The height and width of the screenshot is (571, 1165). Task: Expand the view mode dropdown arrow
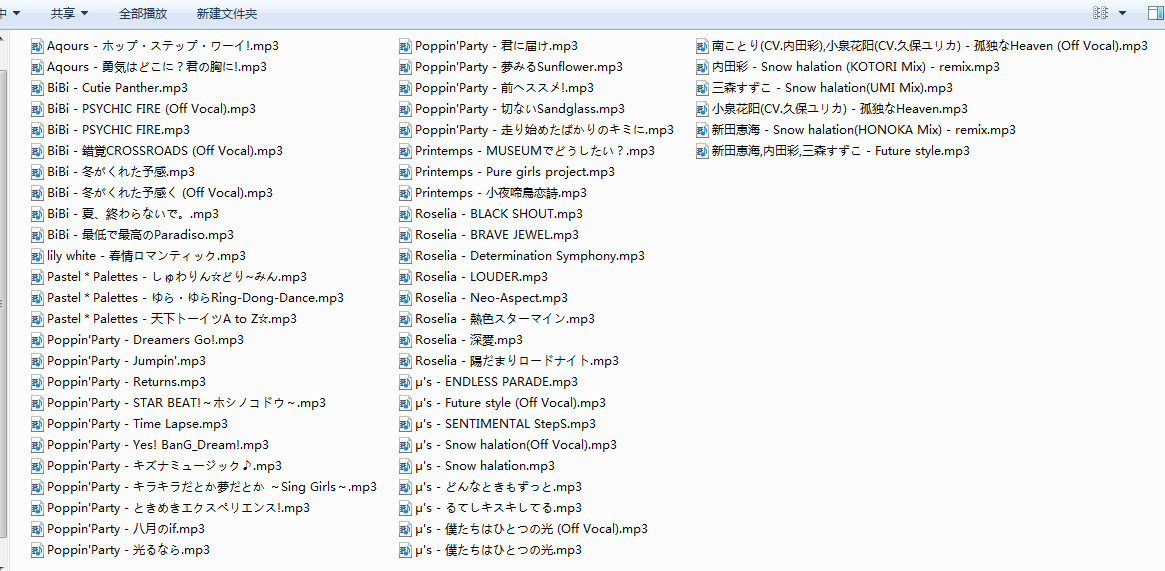pos(1122,13)
